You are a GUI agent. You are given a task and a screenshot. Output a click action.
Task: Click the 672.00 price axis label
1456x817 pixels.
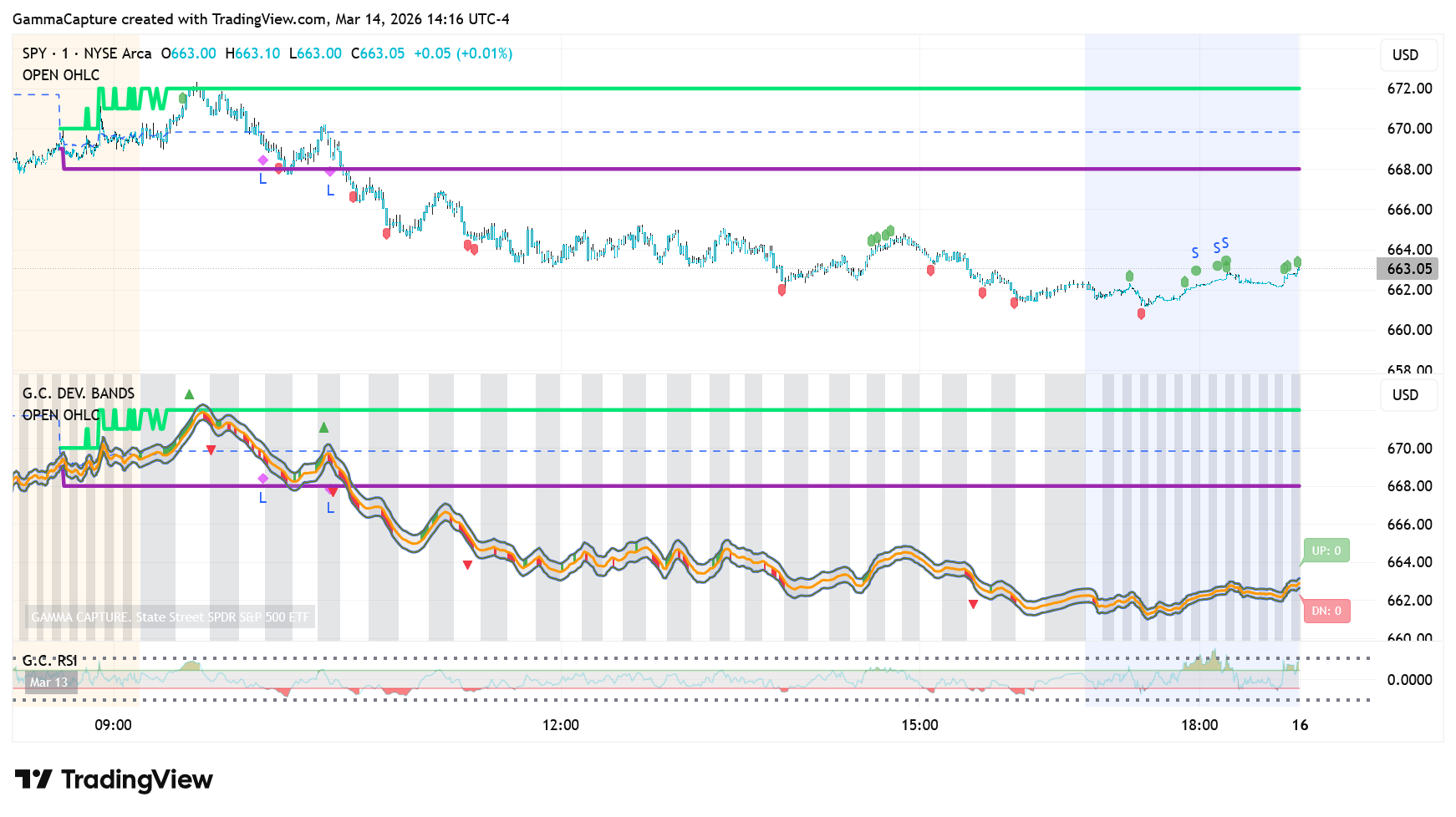pyautogui.click(x=1410, y=89)
